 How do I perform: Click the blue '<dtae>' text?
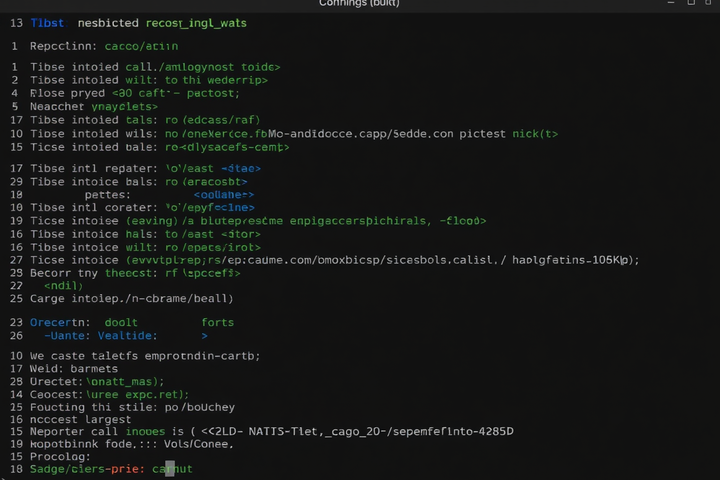tap(241, 169)
